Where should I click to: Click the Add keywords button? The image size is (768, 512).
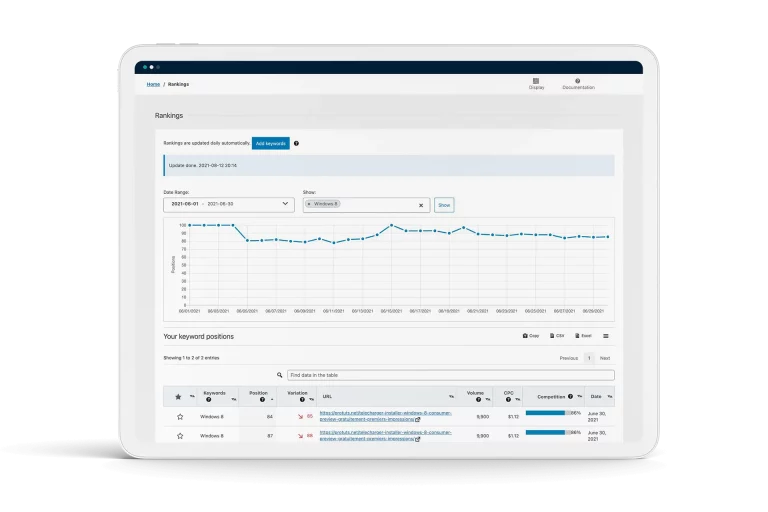pyautogui.click(x=270, y=143)
